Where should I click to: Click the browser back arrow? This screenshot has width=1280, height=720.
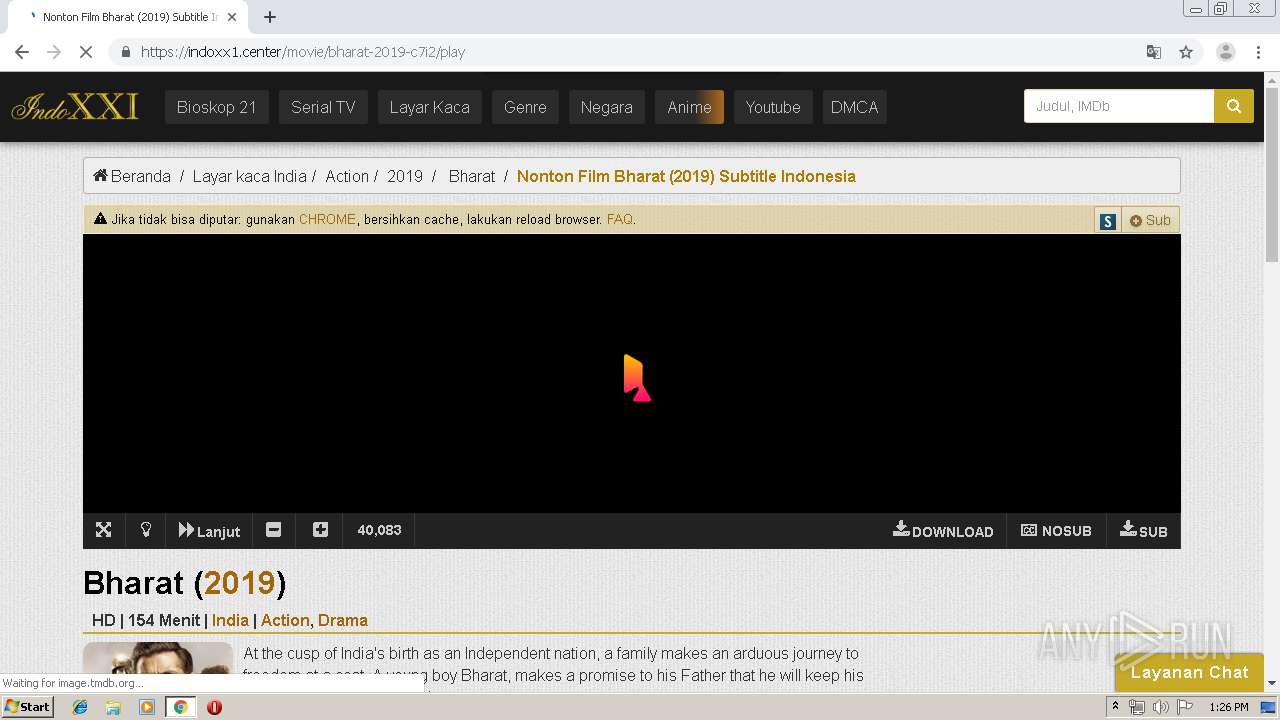(22, 52)
